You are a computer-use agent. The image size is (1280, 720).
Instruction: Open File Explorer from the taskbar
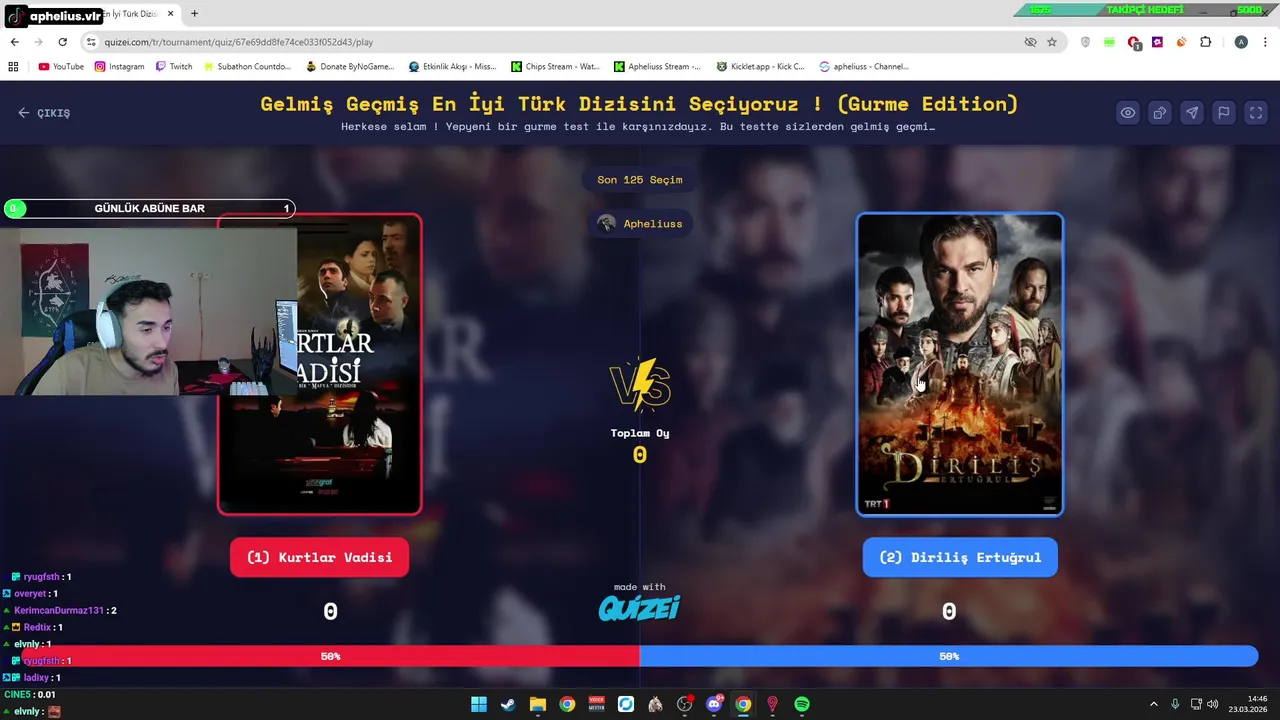pyautogui.click(x=537, y=704)
